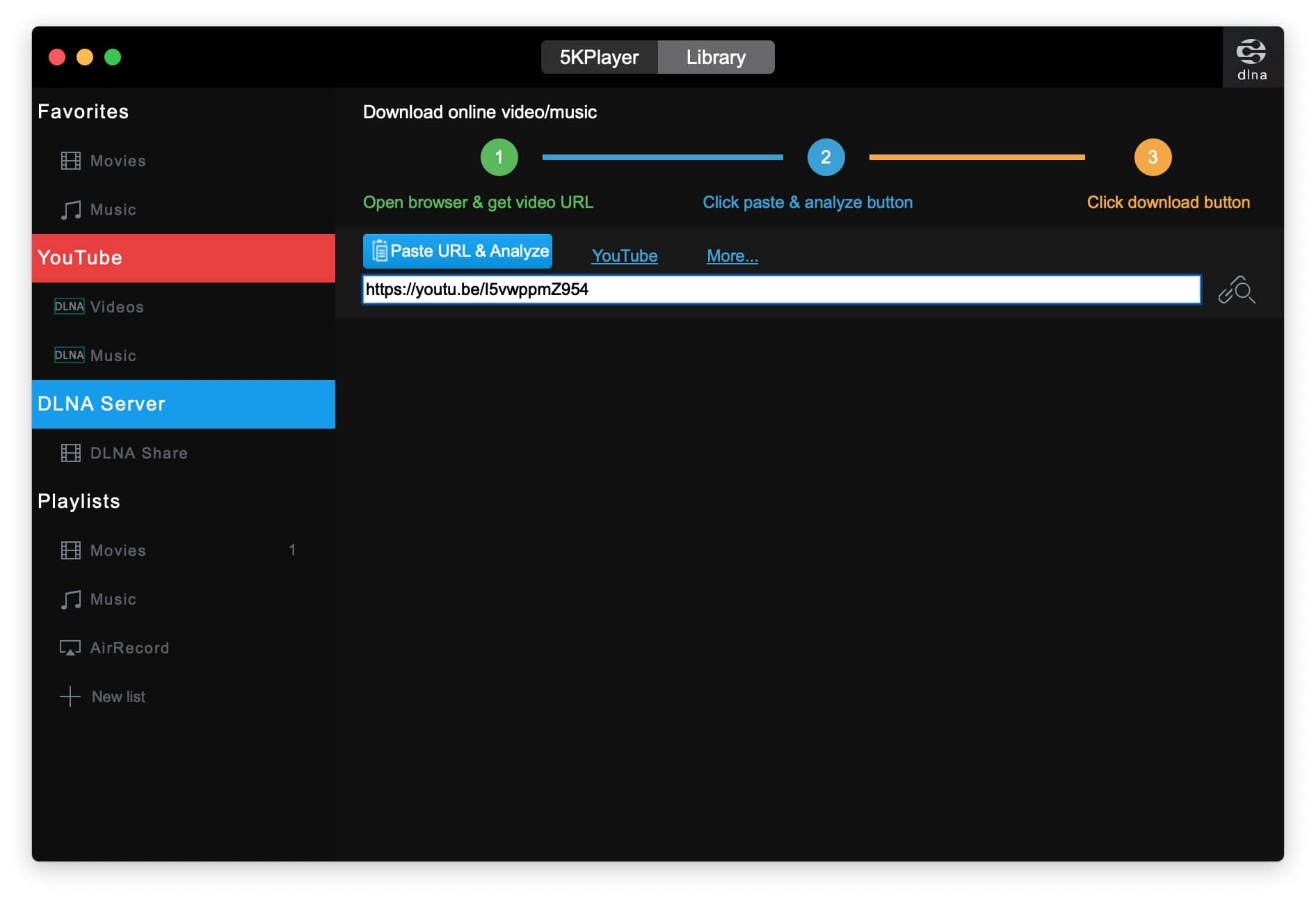Switch to the 5KPlayer tab
The image size is (1316, 899).
pyautogui.click(x=600, y=57)
